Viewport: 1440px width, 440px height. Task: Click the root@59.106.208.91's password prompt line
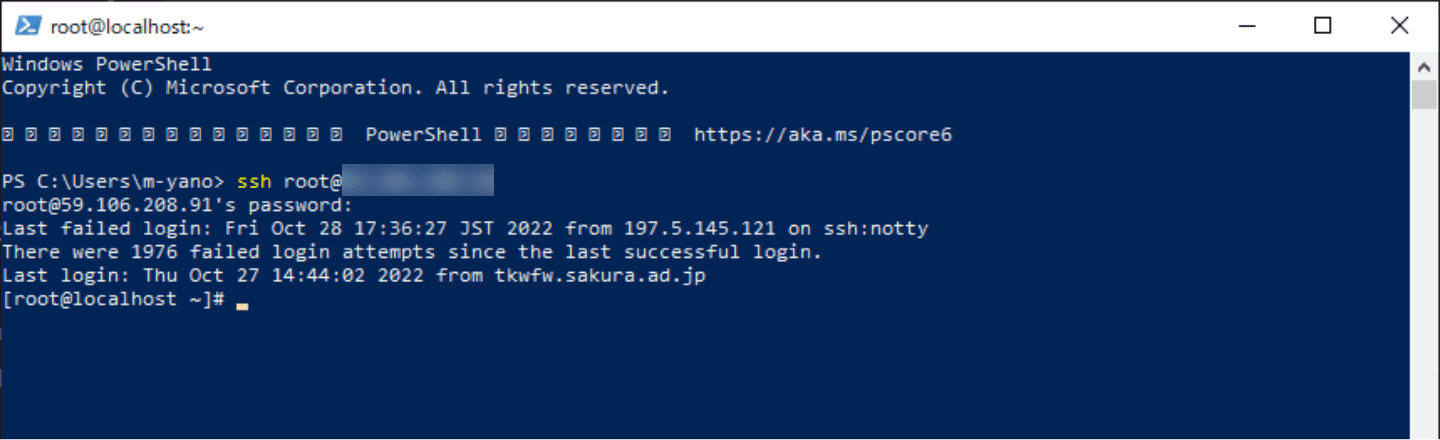click(177, 206)
